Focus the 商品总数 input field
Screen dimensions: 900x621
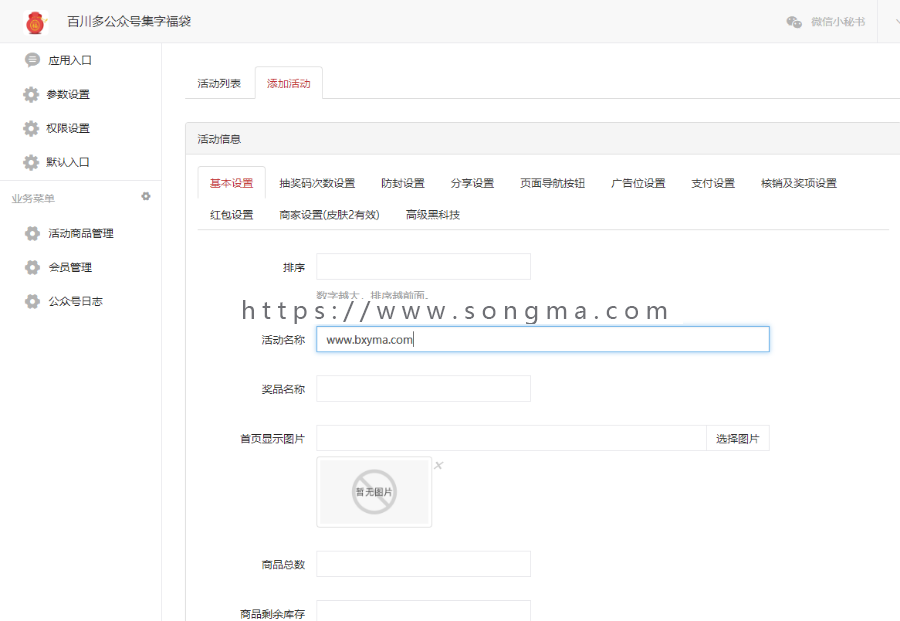click(424, 564)
